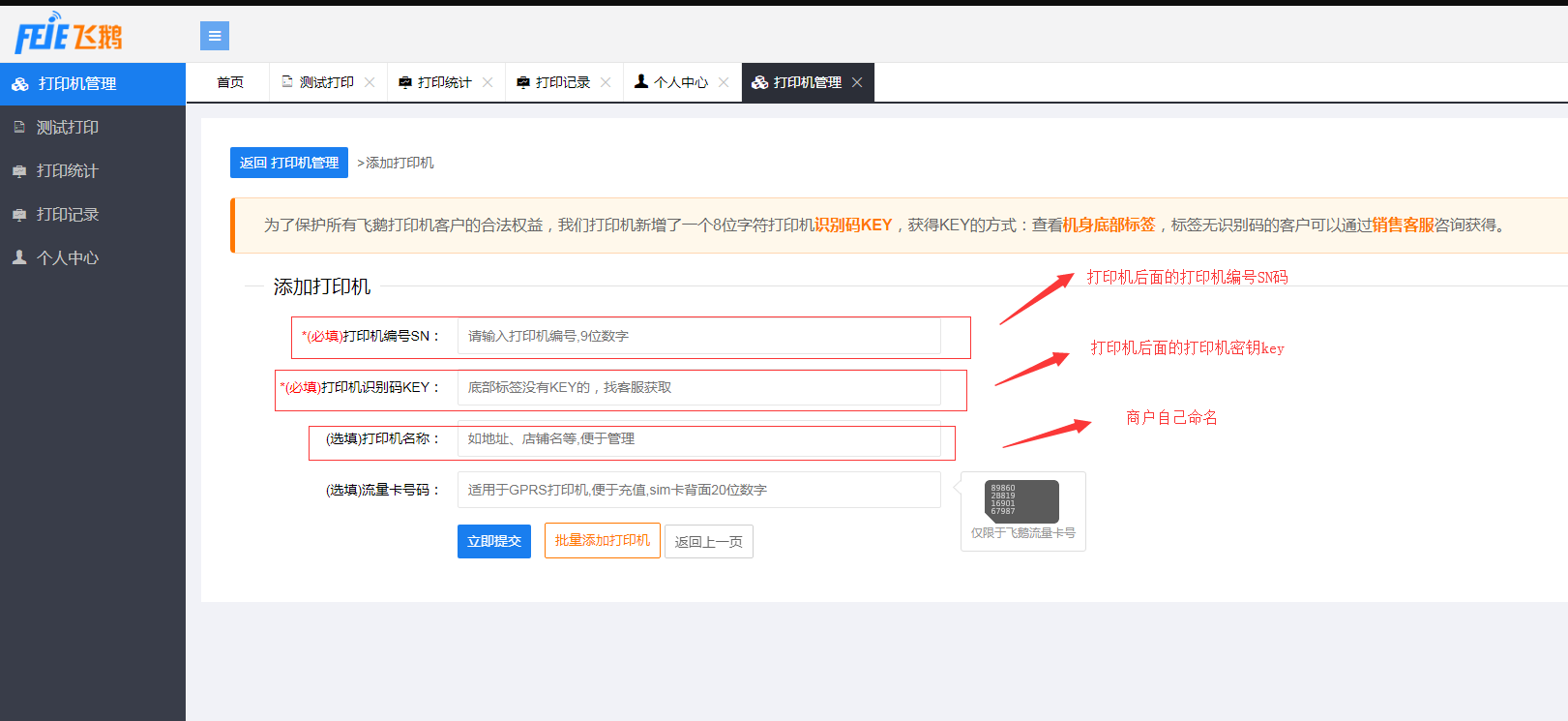Click the >添加打印机 breadcrumb text
The image size is (1568, 721).
pos(396,163)
